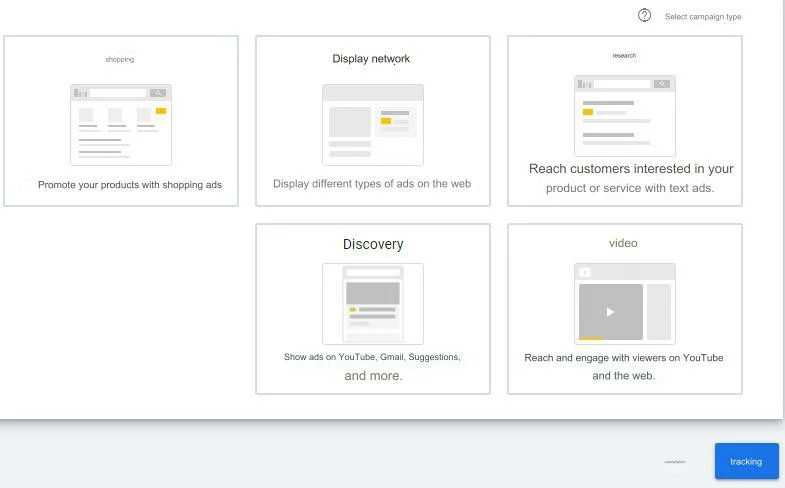Select the "research" card title
The width and height of the screenshot is (785, 488).
click(624, 56)
